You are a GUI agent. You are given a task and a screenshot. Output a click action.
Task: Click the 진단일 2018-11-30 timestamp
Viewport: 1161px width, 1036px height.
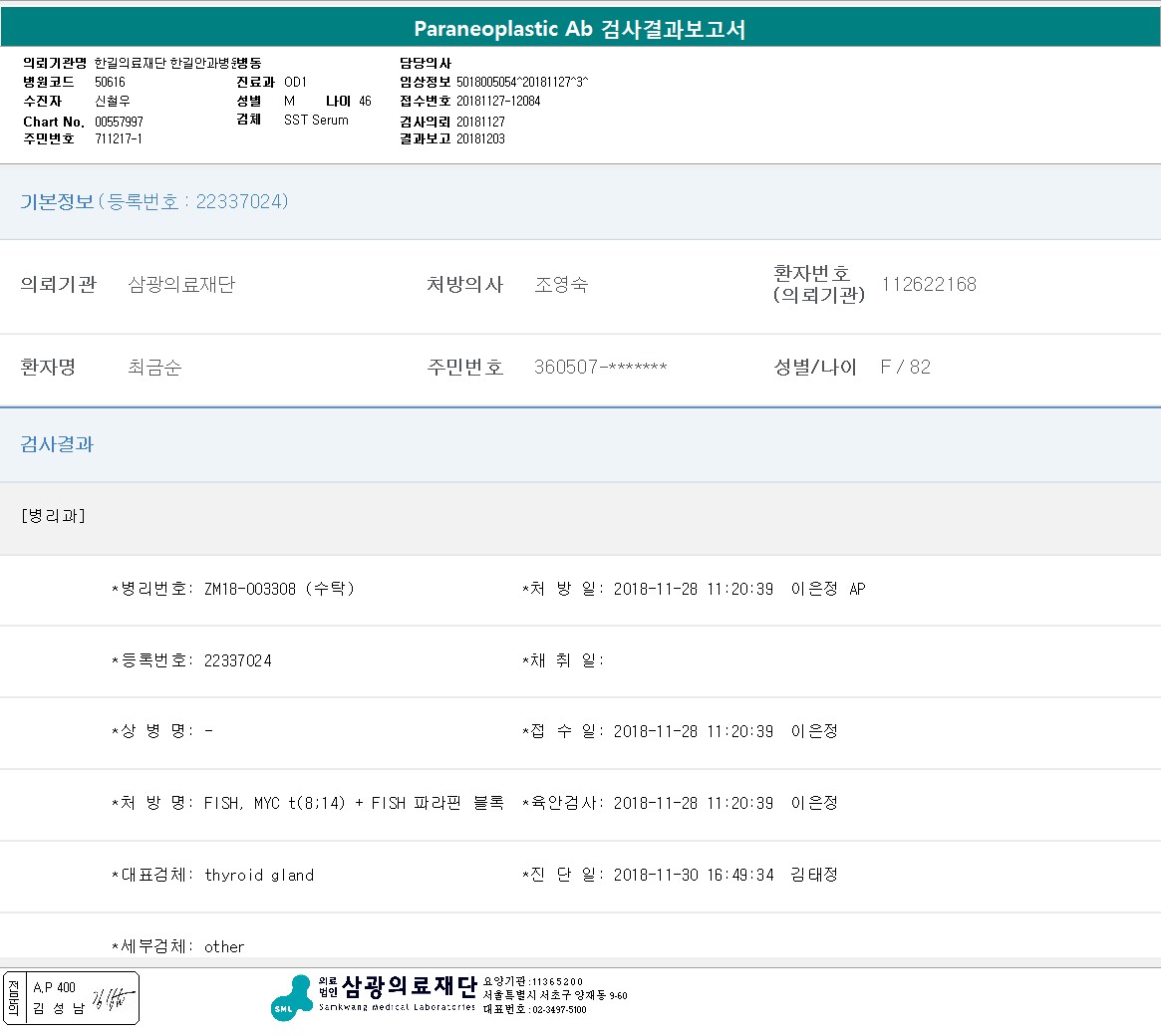[694, 875]
